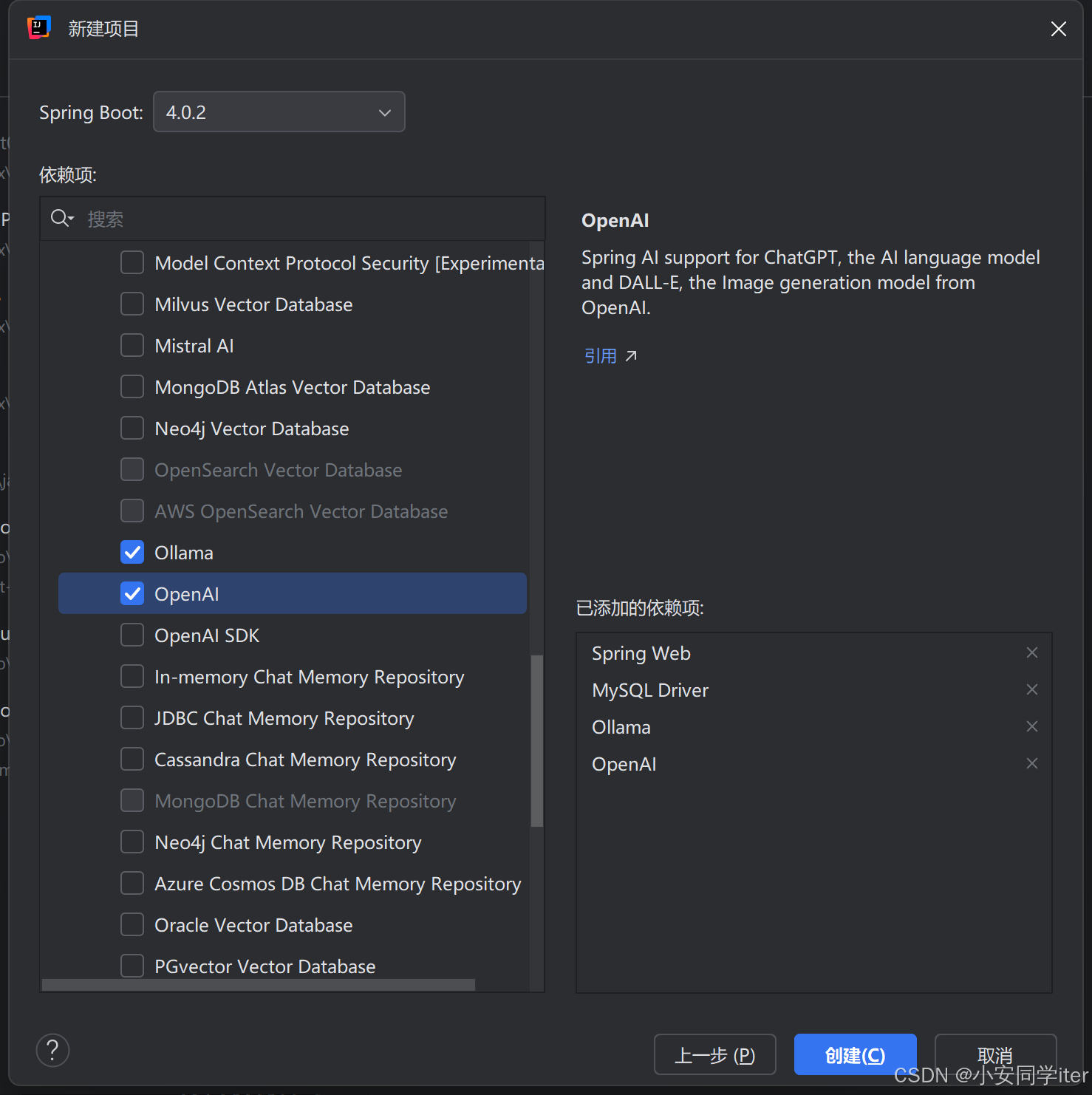Click the OpenSearch Vector Database checkbox
Screen dimensions: 1092x1095
pos(132,469)
